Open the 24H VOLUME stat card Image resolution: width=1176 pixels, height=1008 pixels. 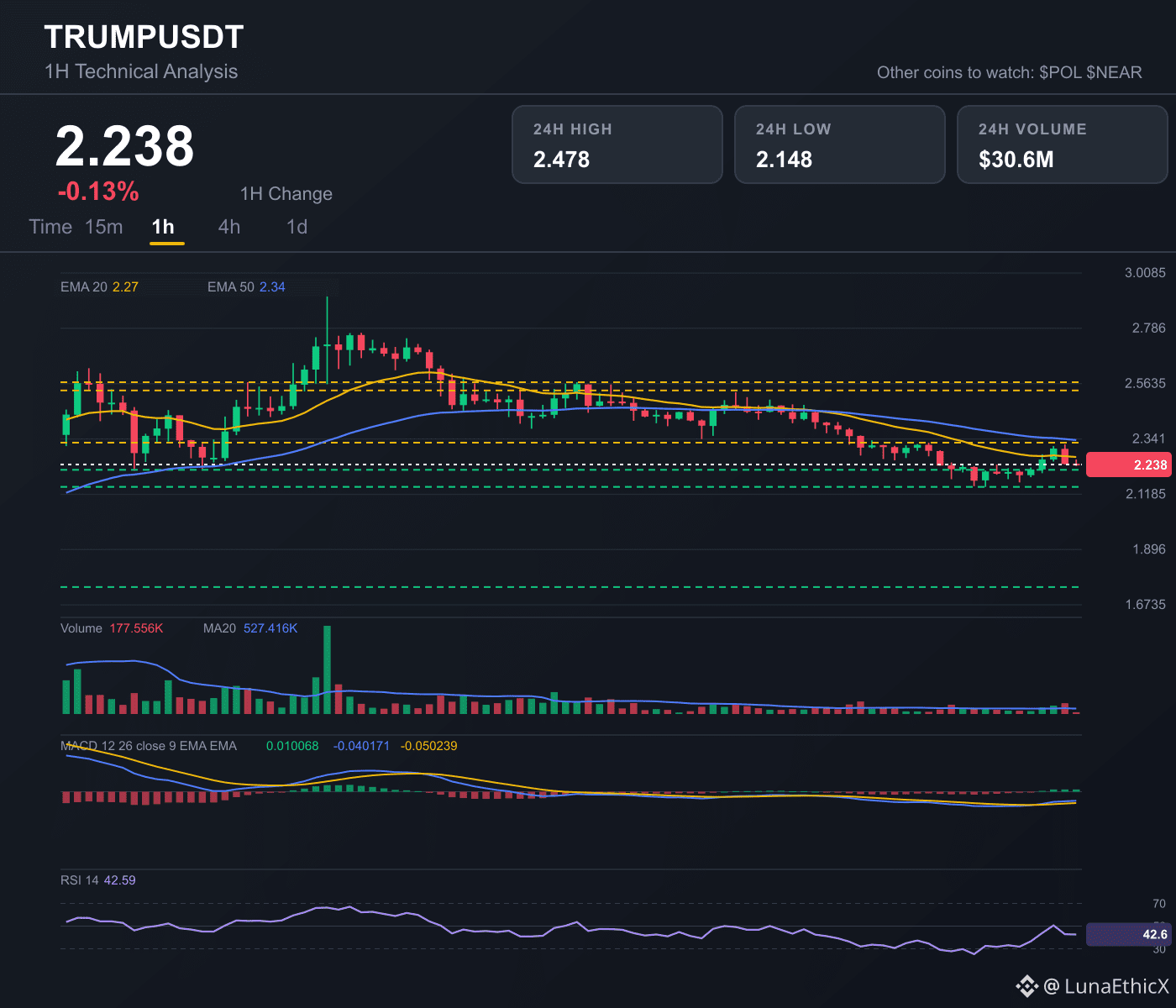[x=1063, y=144]
